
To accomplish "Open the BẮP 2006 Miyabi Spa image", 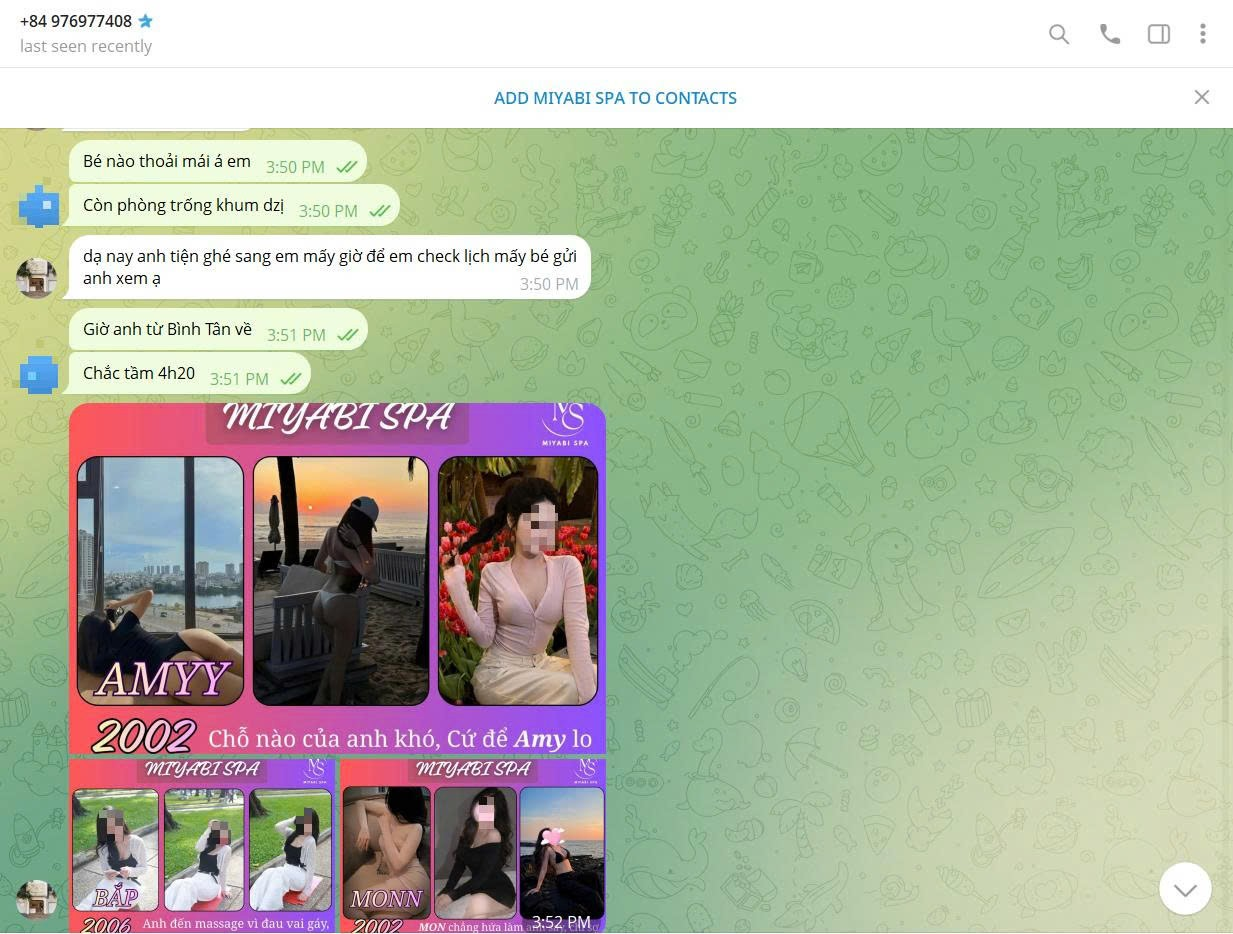I will (202, 846).
